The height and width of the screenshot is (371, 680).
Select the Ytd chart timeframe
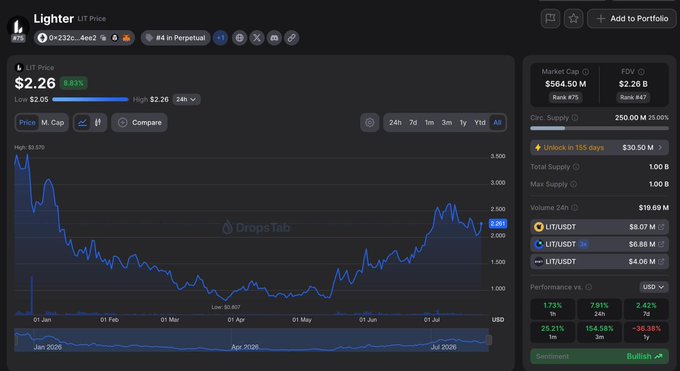[x=480, y=123]
